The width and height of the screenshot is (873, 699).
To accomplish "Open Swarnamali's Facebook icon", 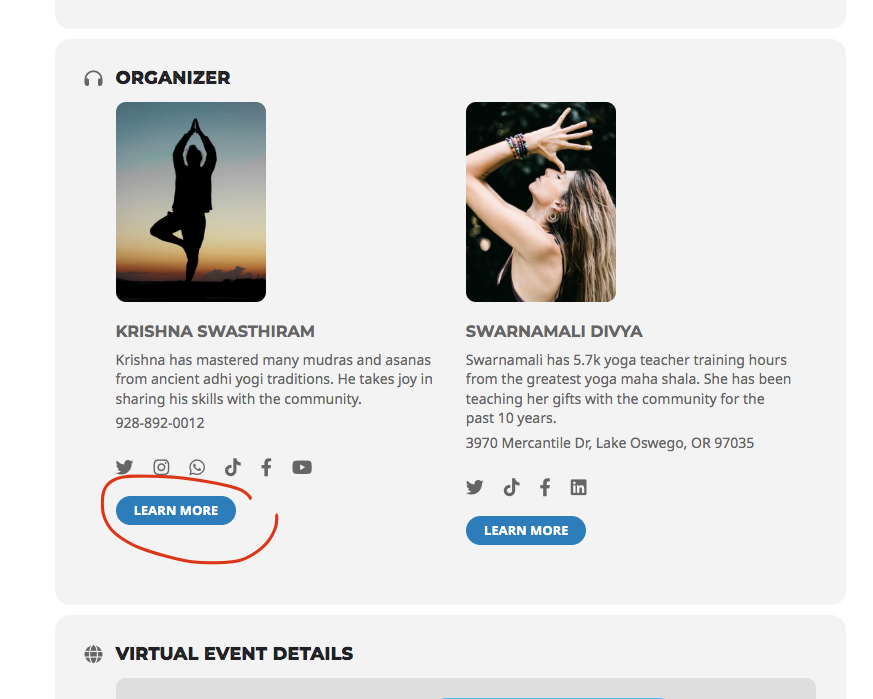I will [x=545, y=487].
